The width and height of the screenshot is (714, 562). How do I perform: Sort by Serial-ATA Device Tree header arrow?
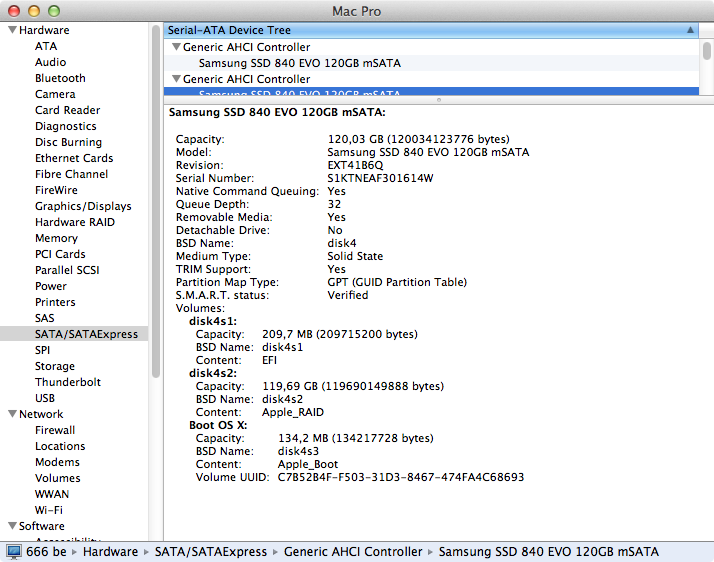pos(690,30)
